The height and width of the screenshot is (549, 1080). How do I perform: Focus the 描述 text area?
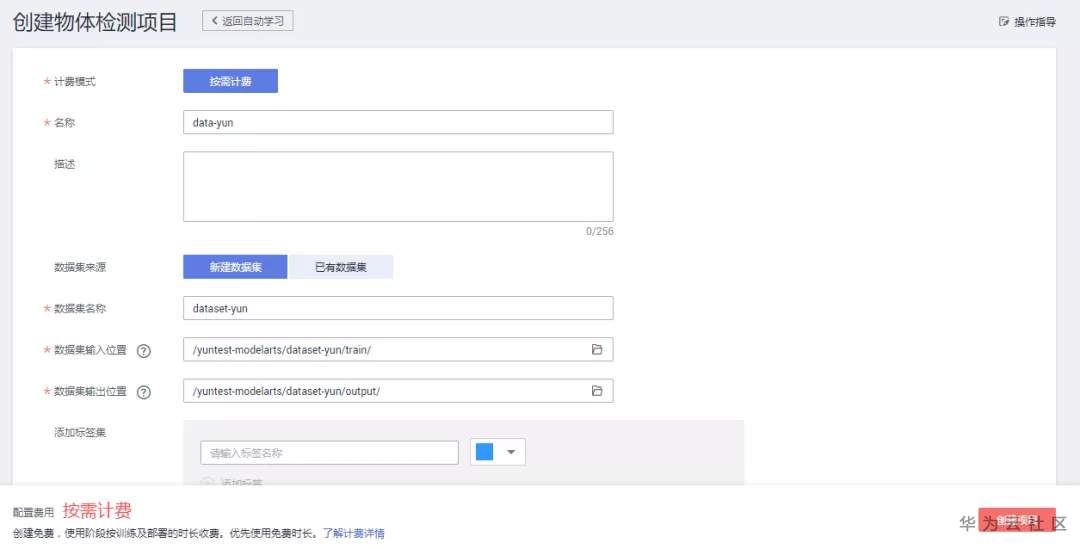point(398,186)
